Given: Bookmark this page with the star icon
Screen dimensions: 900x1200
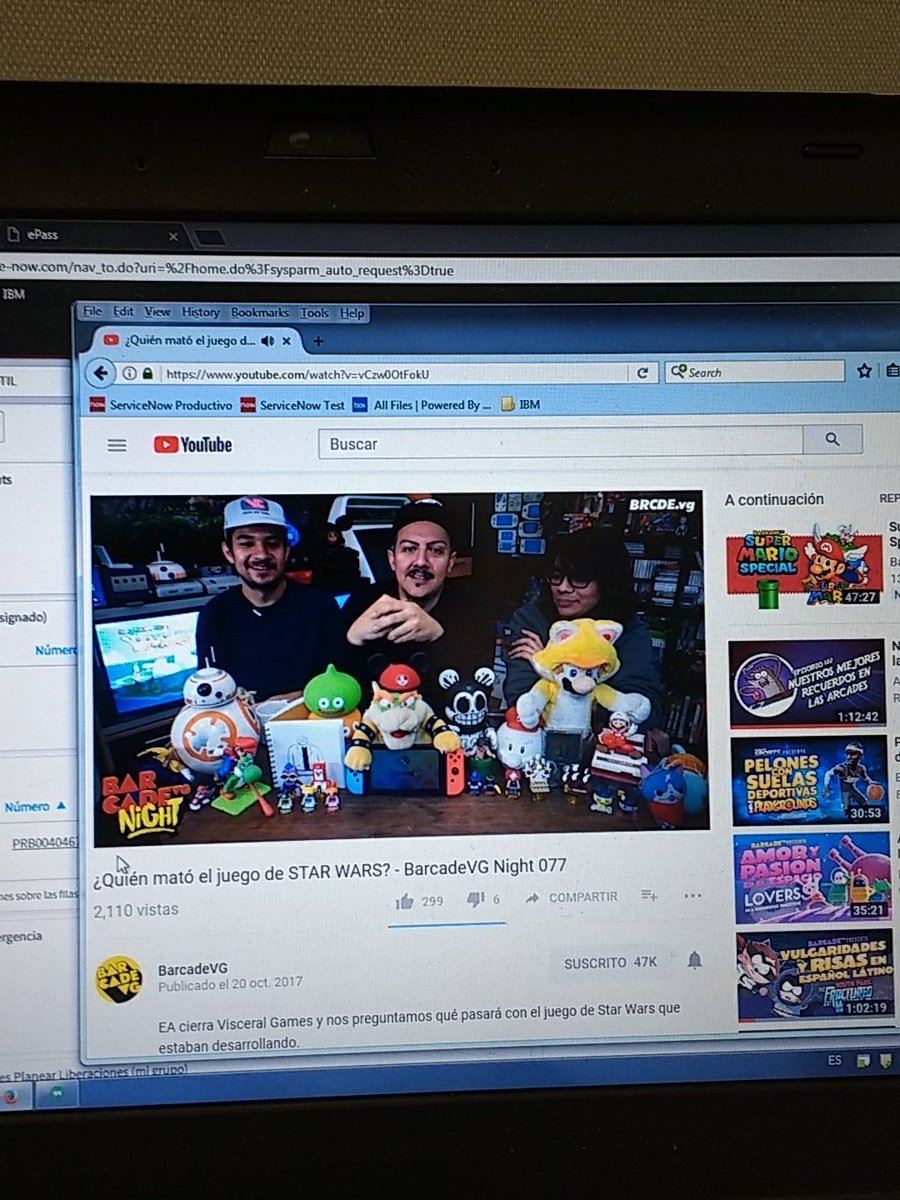Looking at the screenshot, I should point(864,371).
